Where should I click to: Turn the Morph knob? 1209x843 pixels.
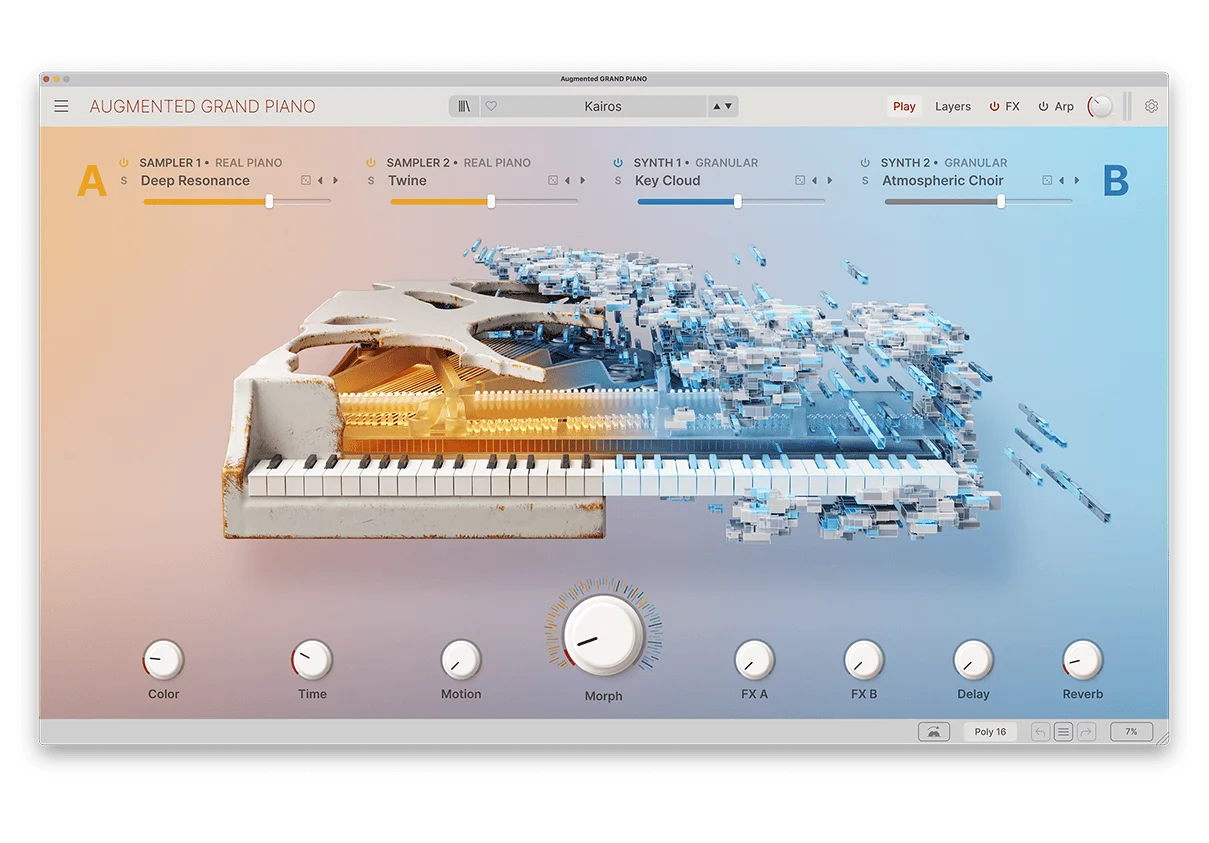(601, 634)
